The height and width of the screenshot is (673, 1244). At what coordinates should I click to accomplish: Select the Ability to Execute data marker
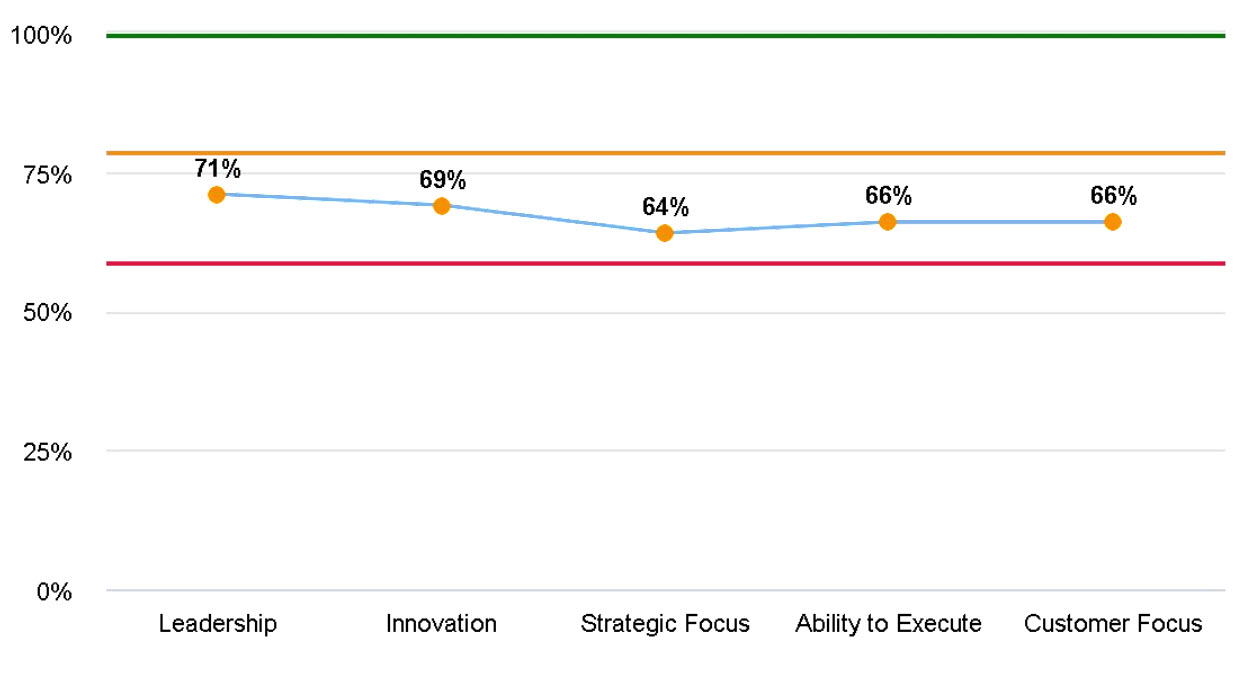point(887,221)
